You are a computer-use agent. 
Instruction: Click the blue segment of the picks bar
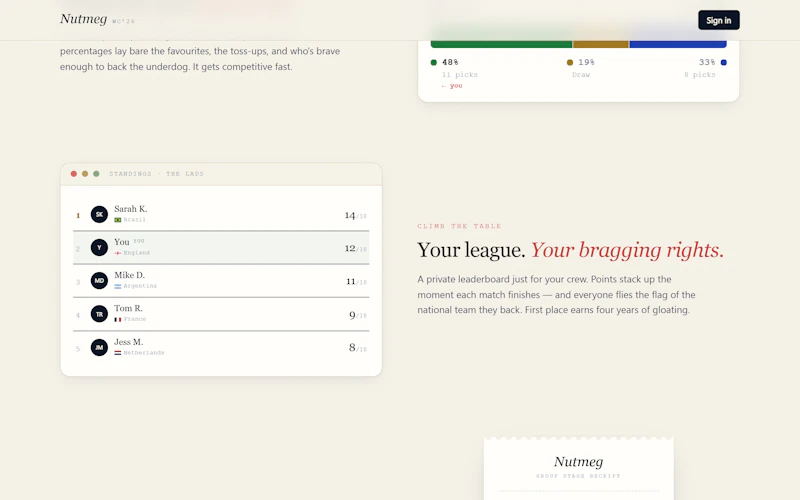click(x=678, y=44)
